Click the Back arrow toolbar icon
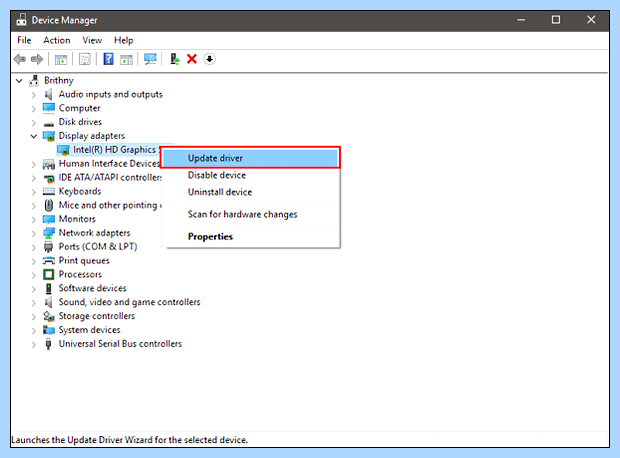This screenshot has height=458, width=620. pos(19,59)
